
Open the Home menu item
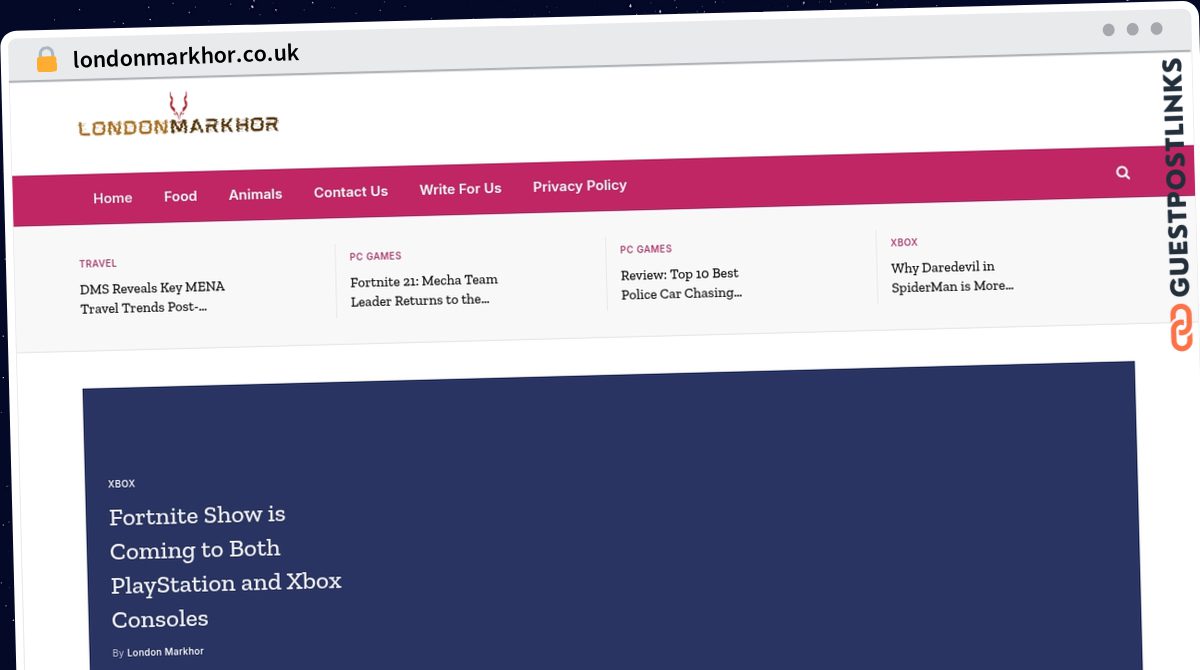(x=113, y=198)
